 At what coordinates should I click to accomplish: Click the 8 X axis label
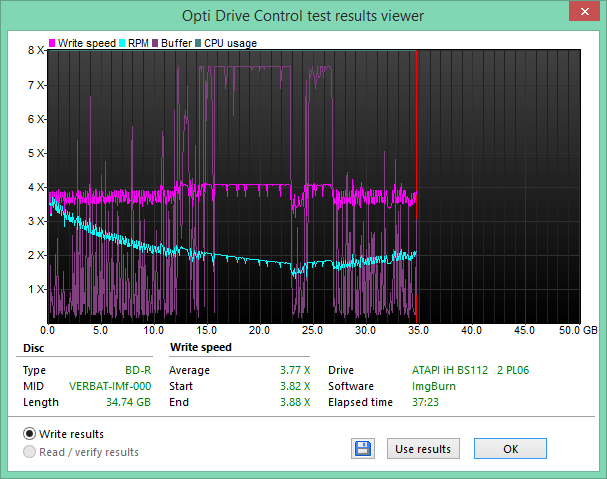click(x=36, y=50)
